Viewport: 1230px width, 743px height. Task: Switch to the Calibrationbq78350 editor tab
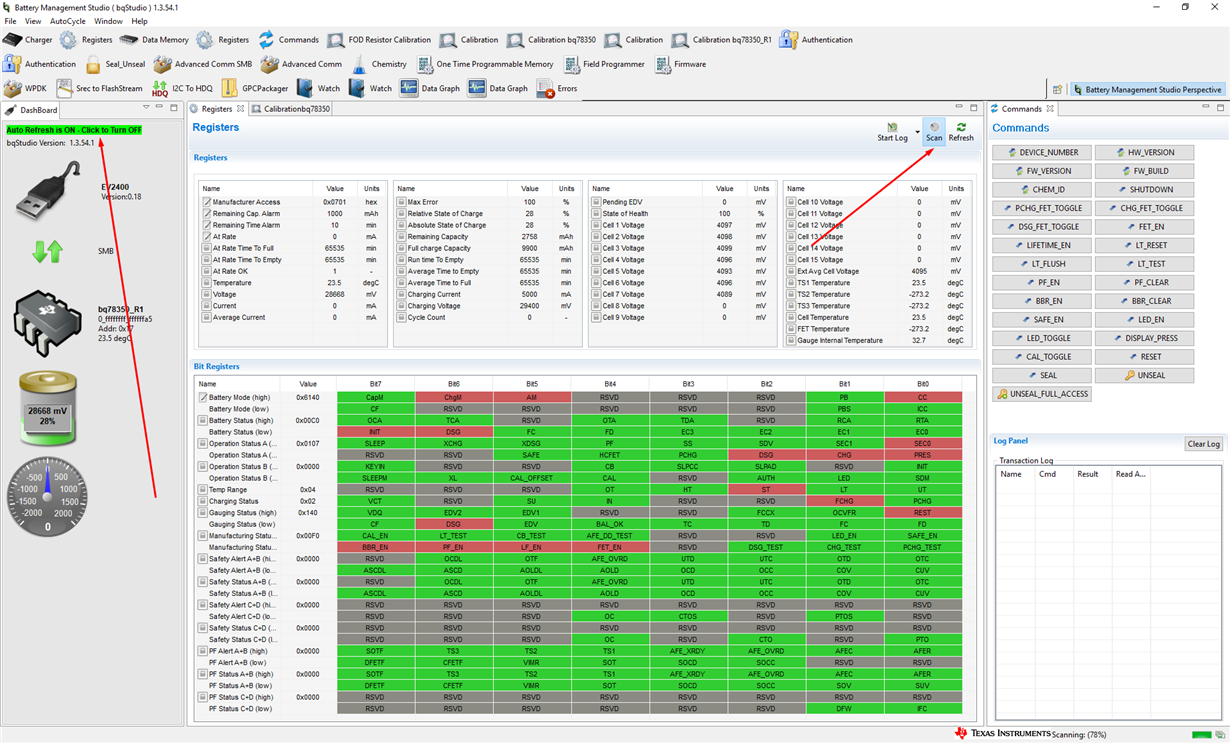(x=290, y=109)
